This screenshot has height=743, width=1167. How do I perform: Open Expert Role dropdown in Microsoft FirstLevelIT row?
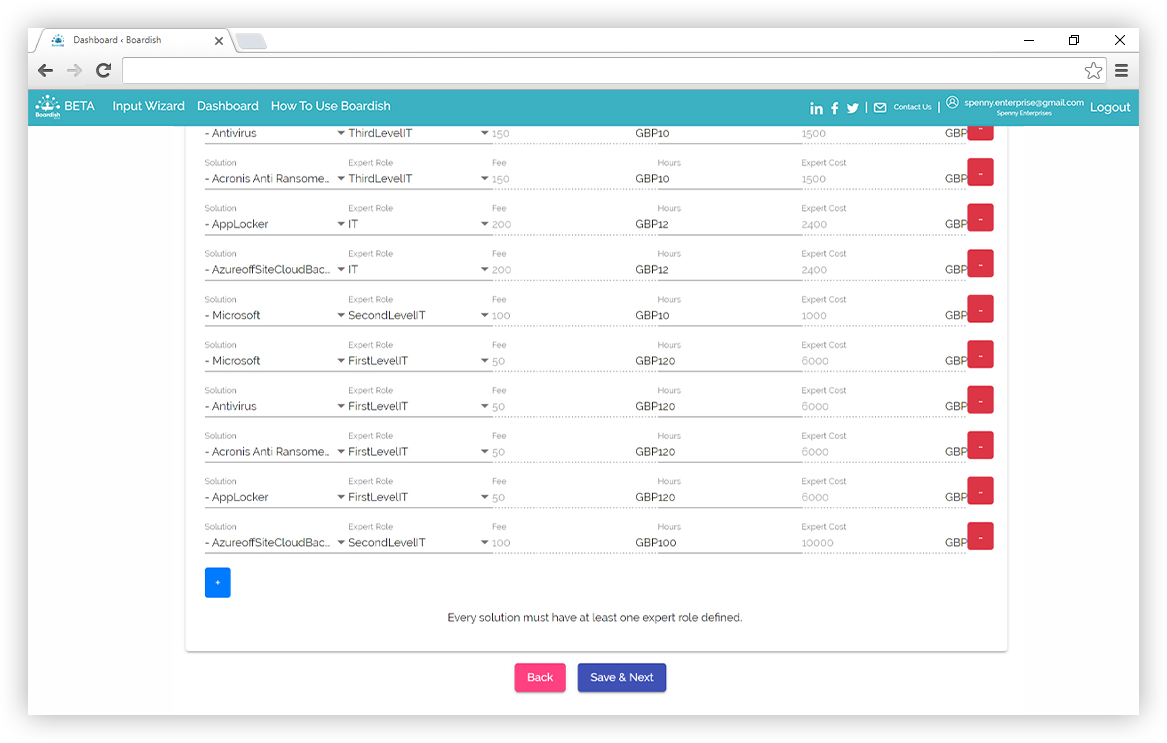point(419,360)
